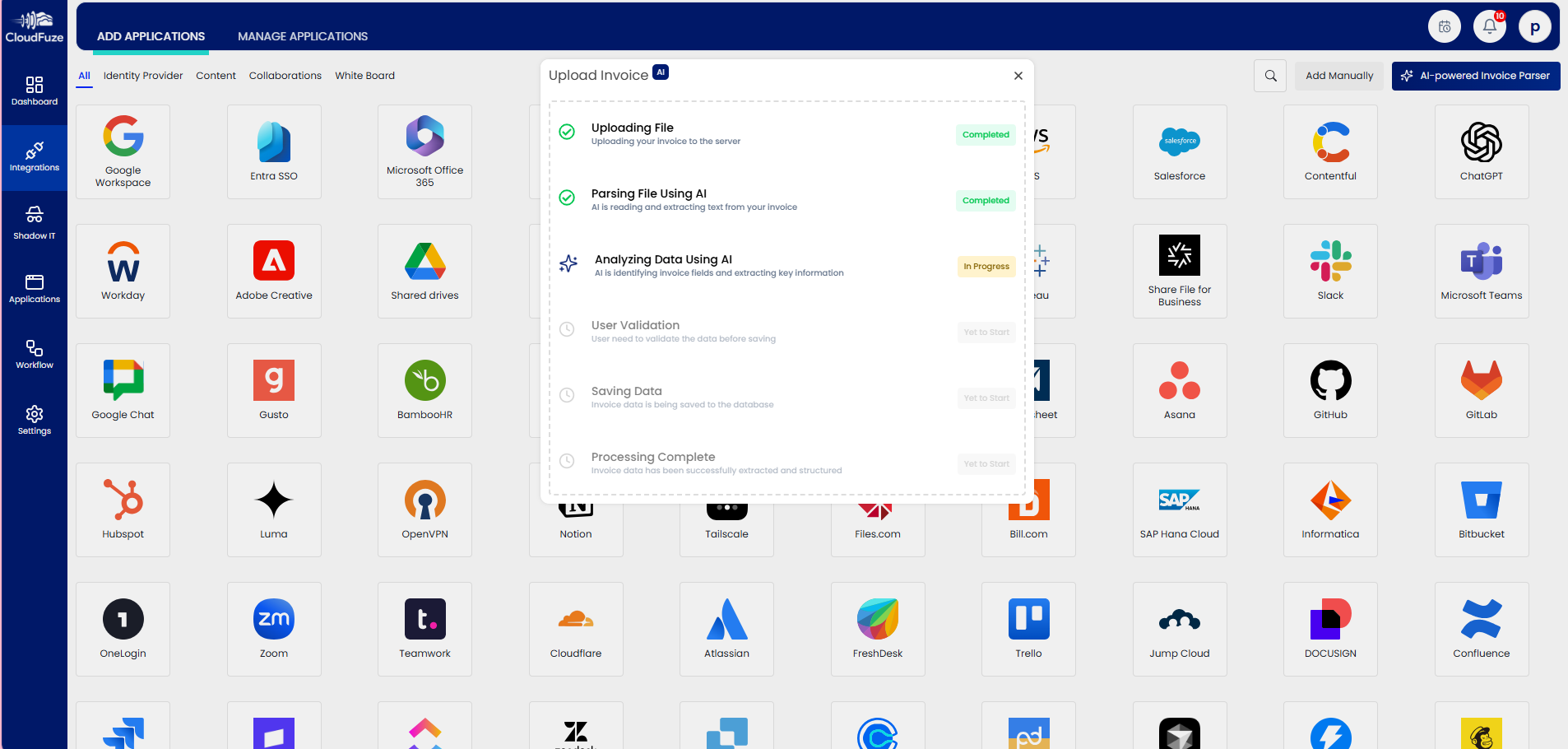This screenshot has width=1568, height=749.
Task: Switch to Manage Applications tab
Action: pyautogui.click(x=303, y=36)
